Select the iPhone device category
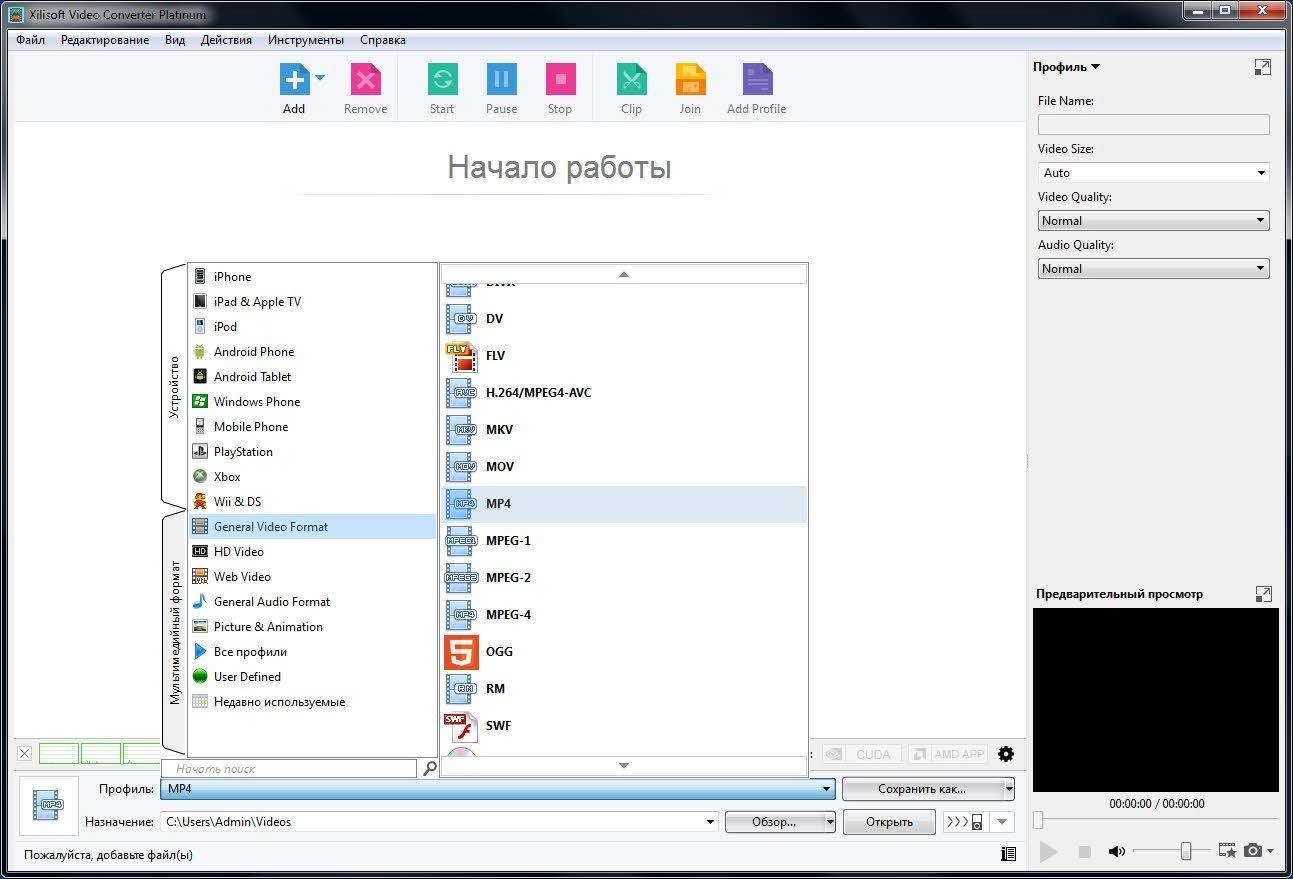The image size is (1293, 879). 312,277
